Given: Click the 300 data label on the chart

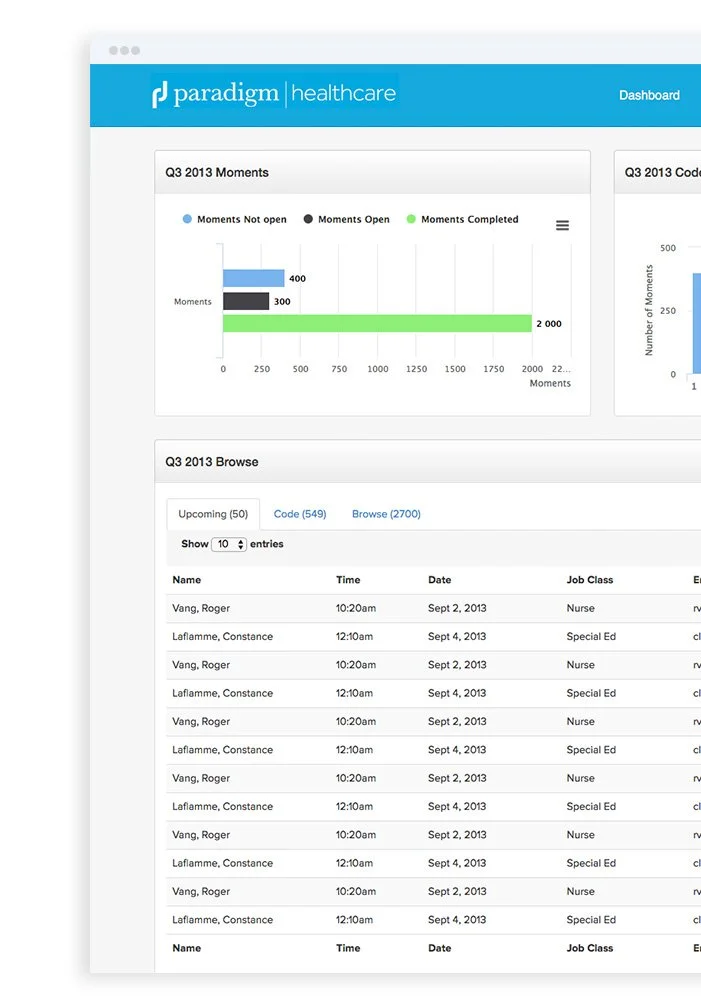Looking at the screenshot, I should click(282, 302).
